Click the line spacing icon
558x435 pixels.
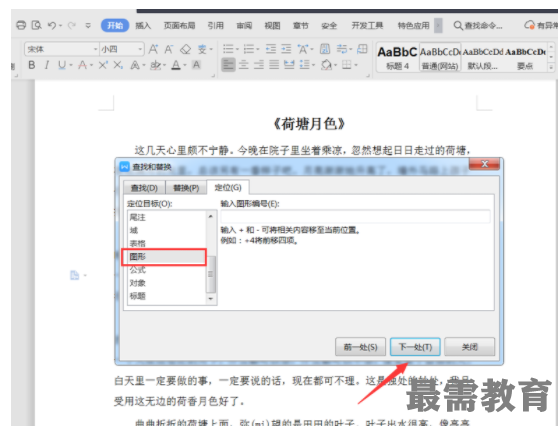click(x=305, y=65)
